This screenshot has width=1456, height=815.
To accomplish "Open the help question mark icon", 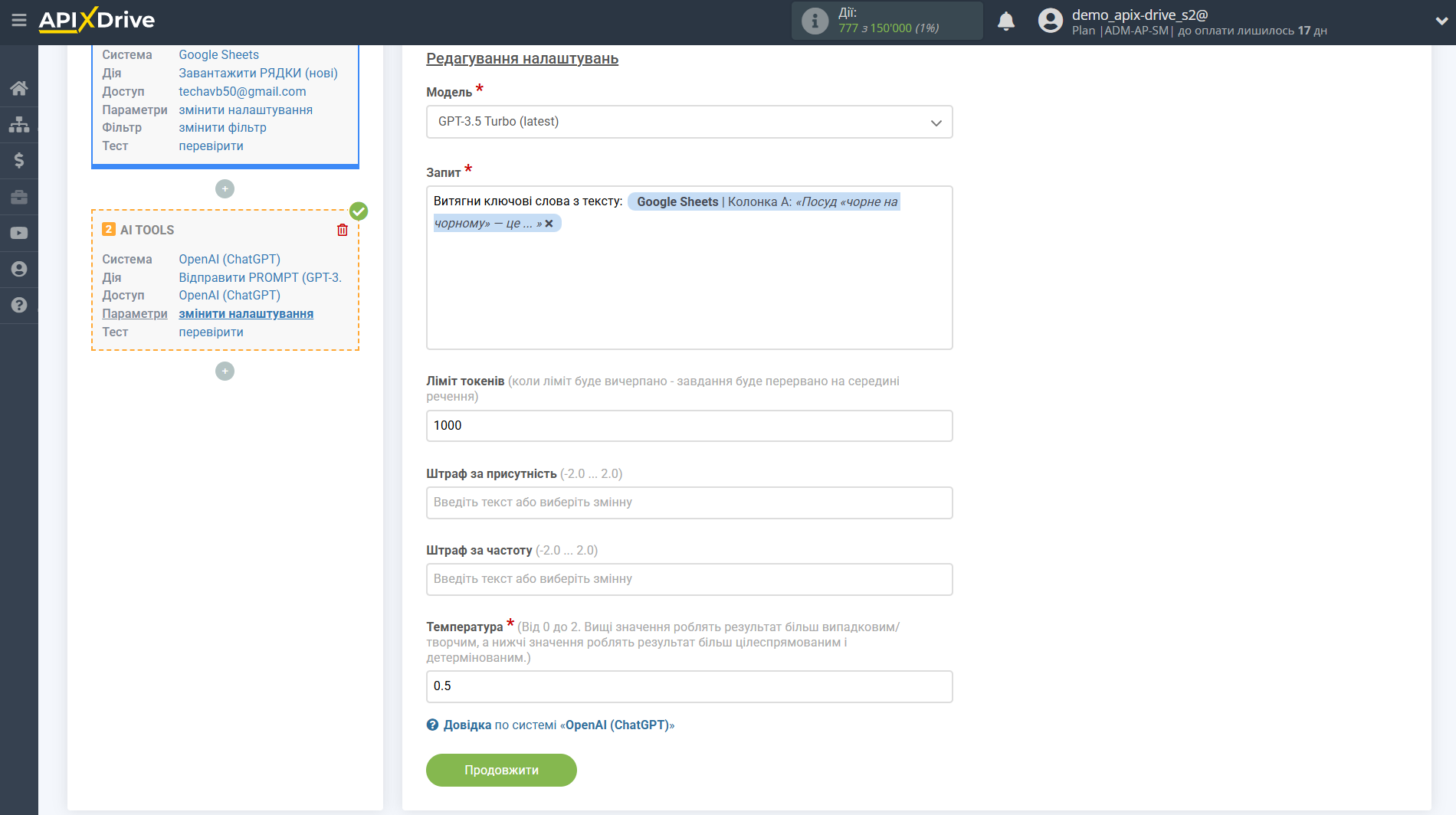I will click(19, 305).
